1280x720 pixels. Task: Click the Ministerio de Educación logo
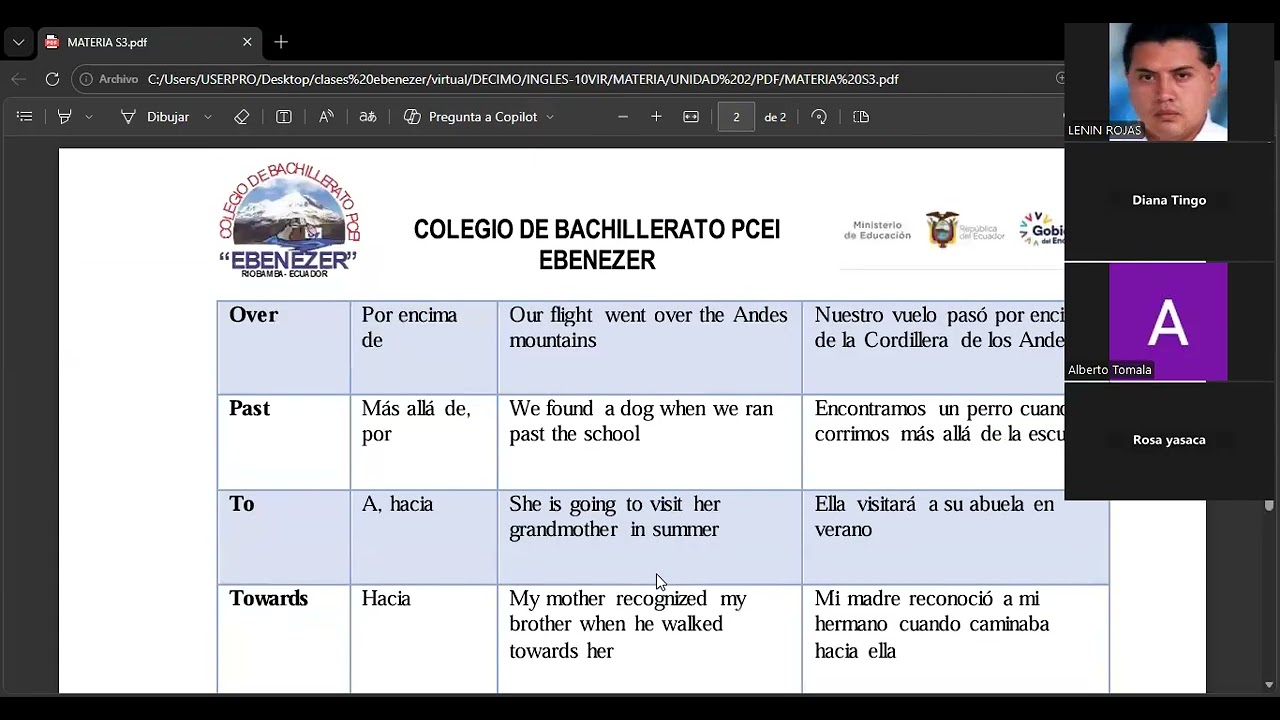coord(877,231)
